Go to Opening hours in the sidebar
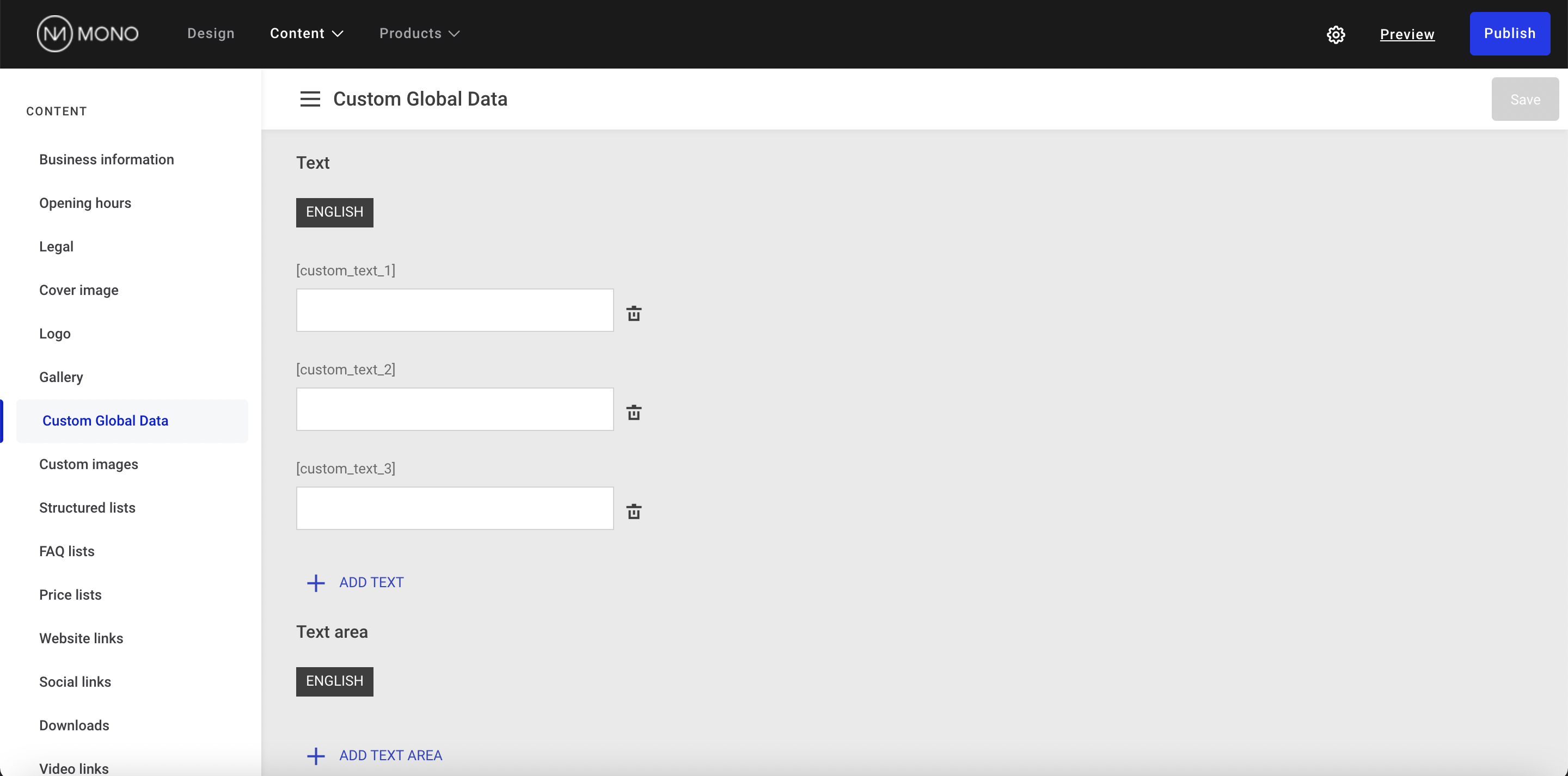The width and height of the screenshot is (1568, 776). click(x=85, y=202)
